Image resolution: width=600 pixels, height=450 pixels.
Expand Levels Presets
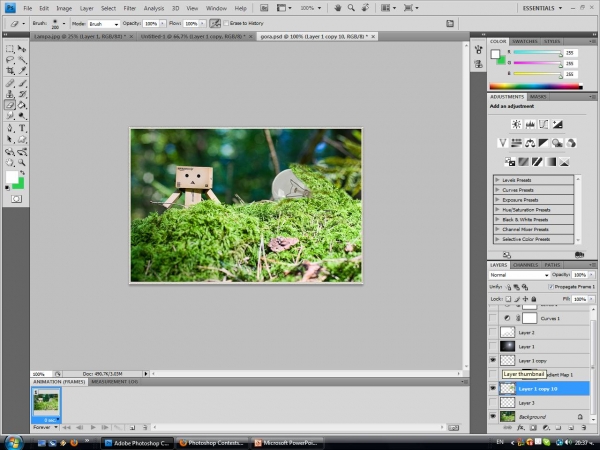(497, 180)
